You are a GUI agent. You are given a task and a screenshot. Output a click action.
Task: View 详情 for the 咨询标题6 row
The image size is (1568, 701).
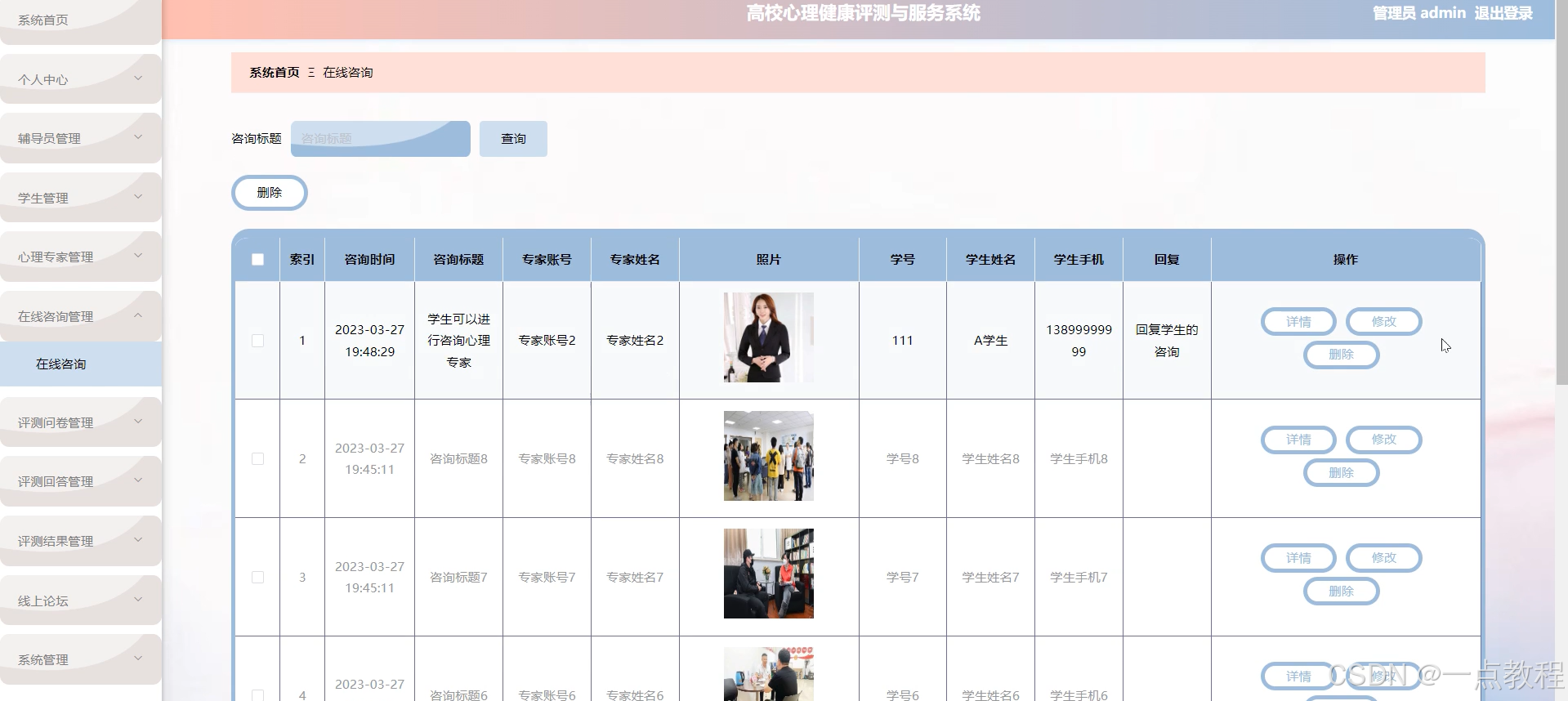coord(1298,676)
